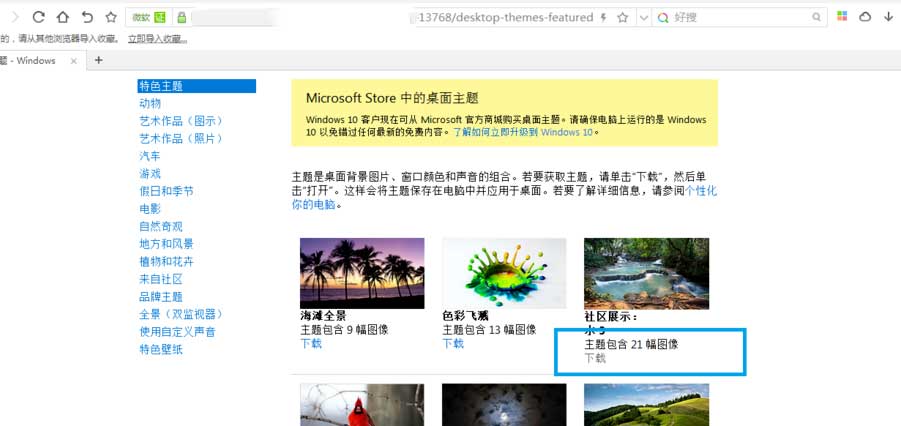Screen dimensions: 901x426
Task: Close the Windows tab
Action: click(74, 61)
